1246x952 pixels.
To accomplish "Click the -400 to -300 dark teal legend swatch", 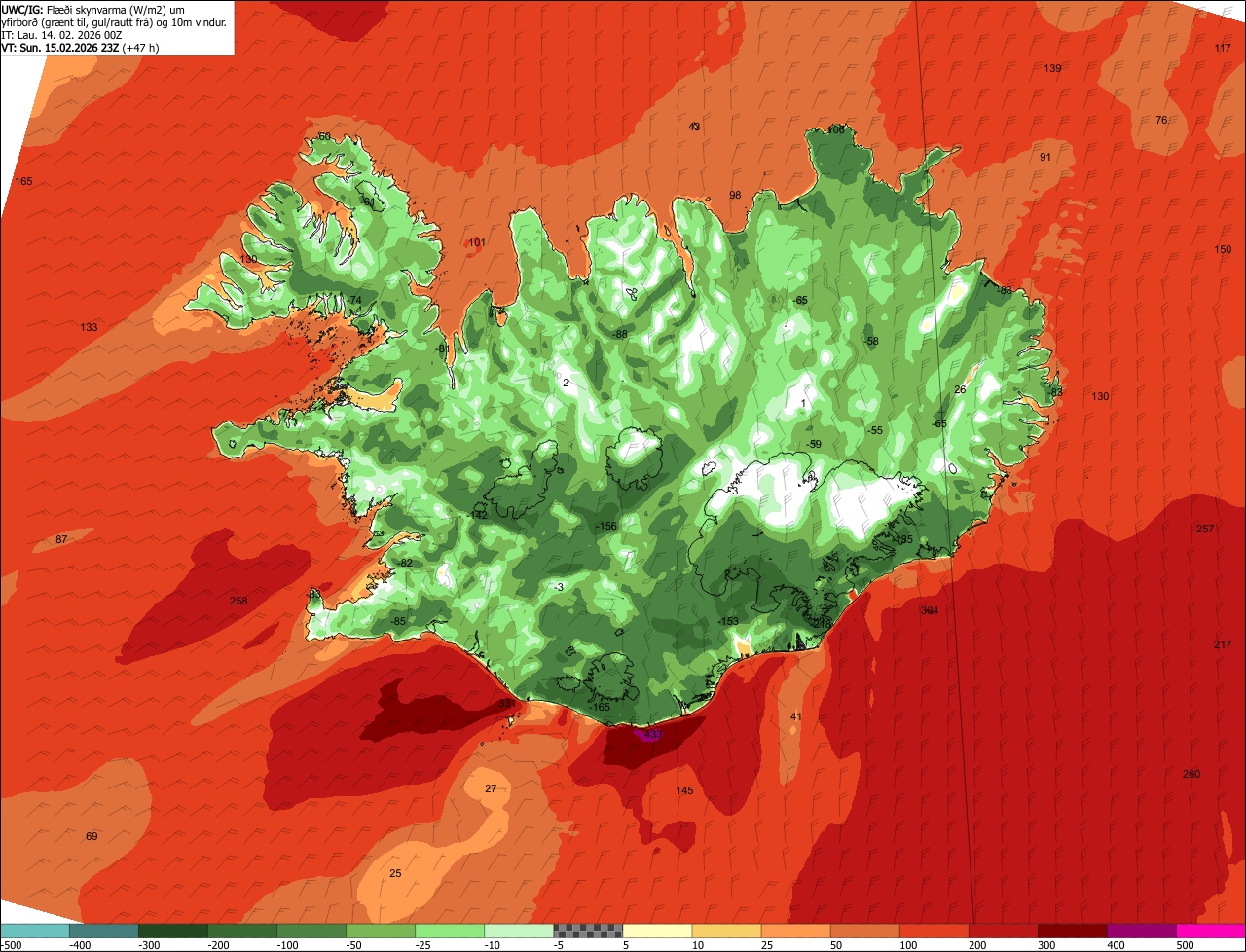I will point(103,931).
